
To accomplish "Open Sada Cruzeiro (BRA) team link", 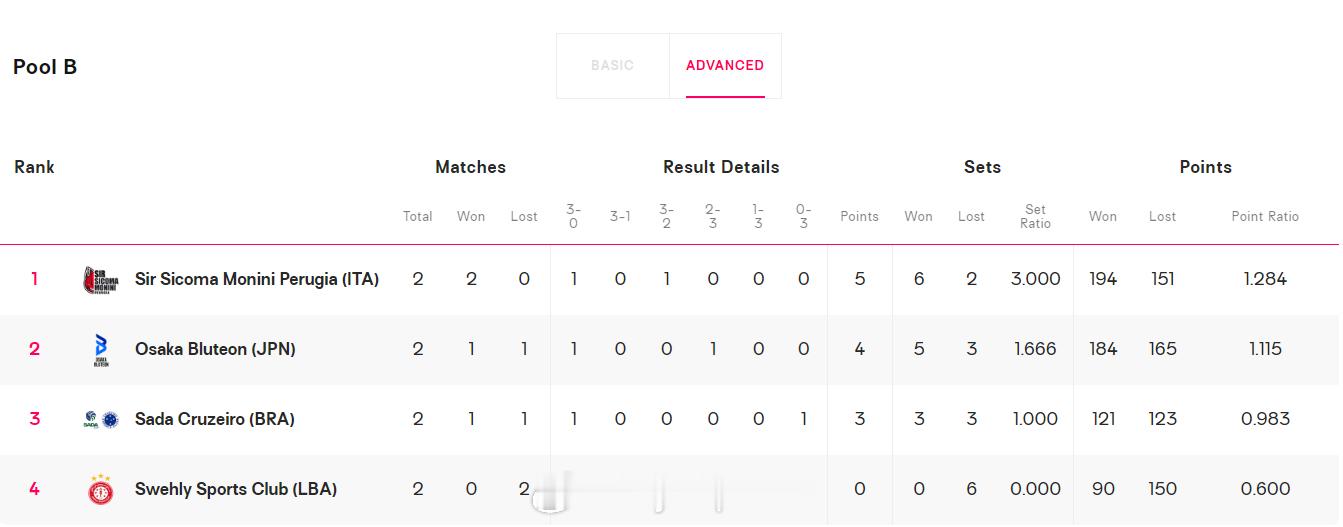I will point(215,420).
